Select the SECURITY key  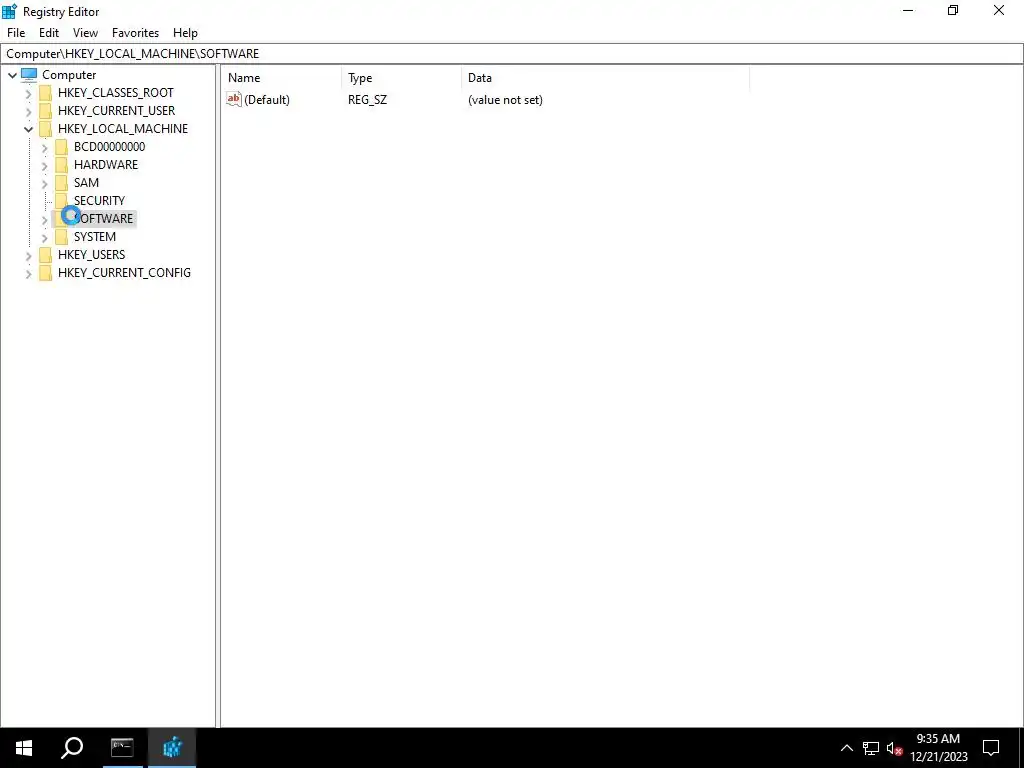click(x=99, y=200)
